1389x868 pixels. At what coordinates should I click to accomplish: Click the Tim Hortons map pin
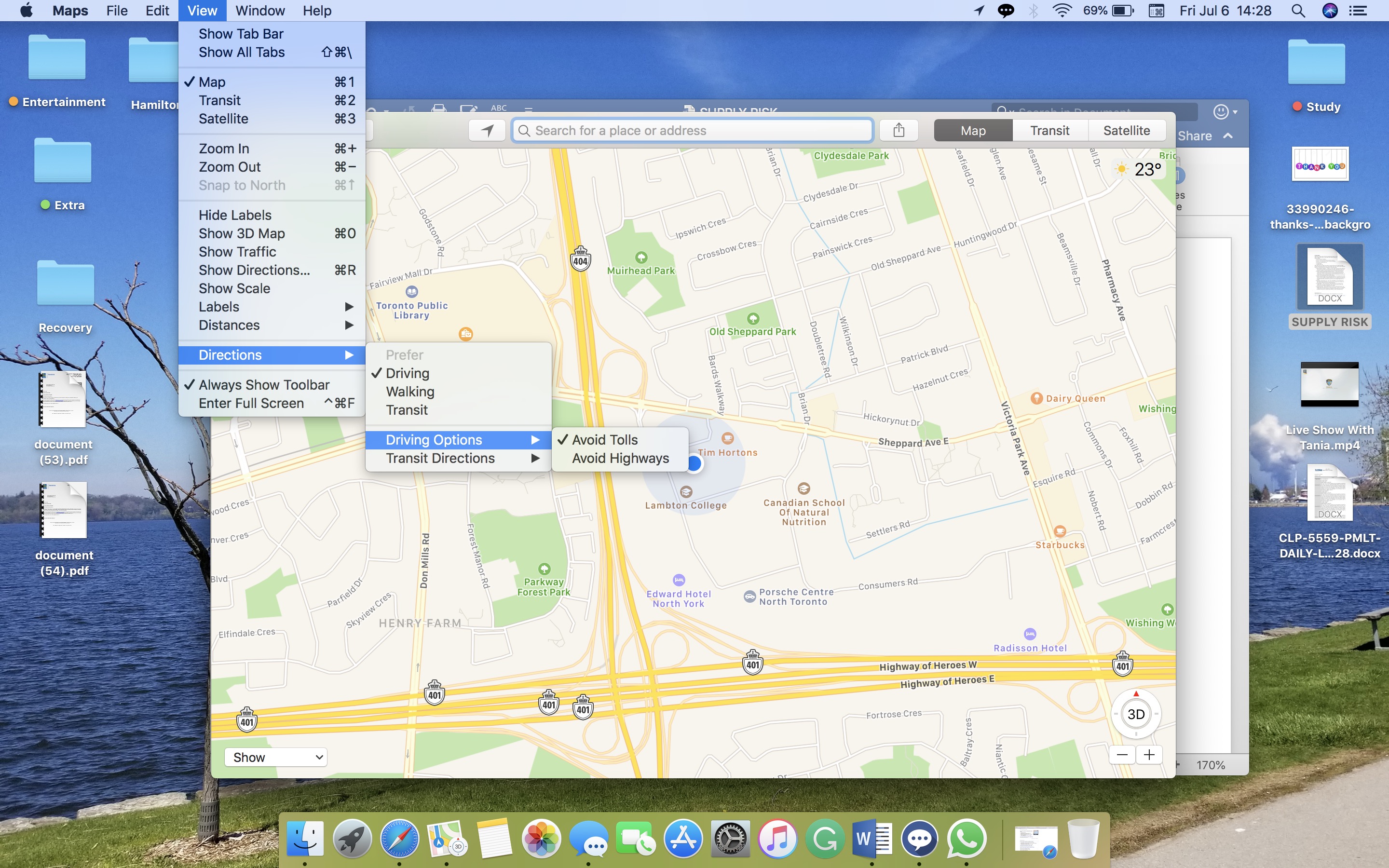[727, 439]
